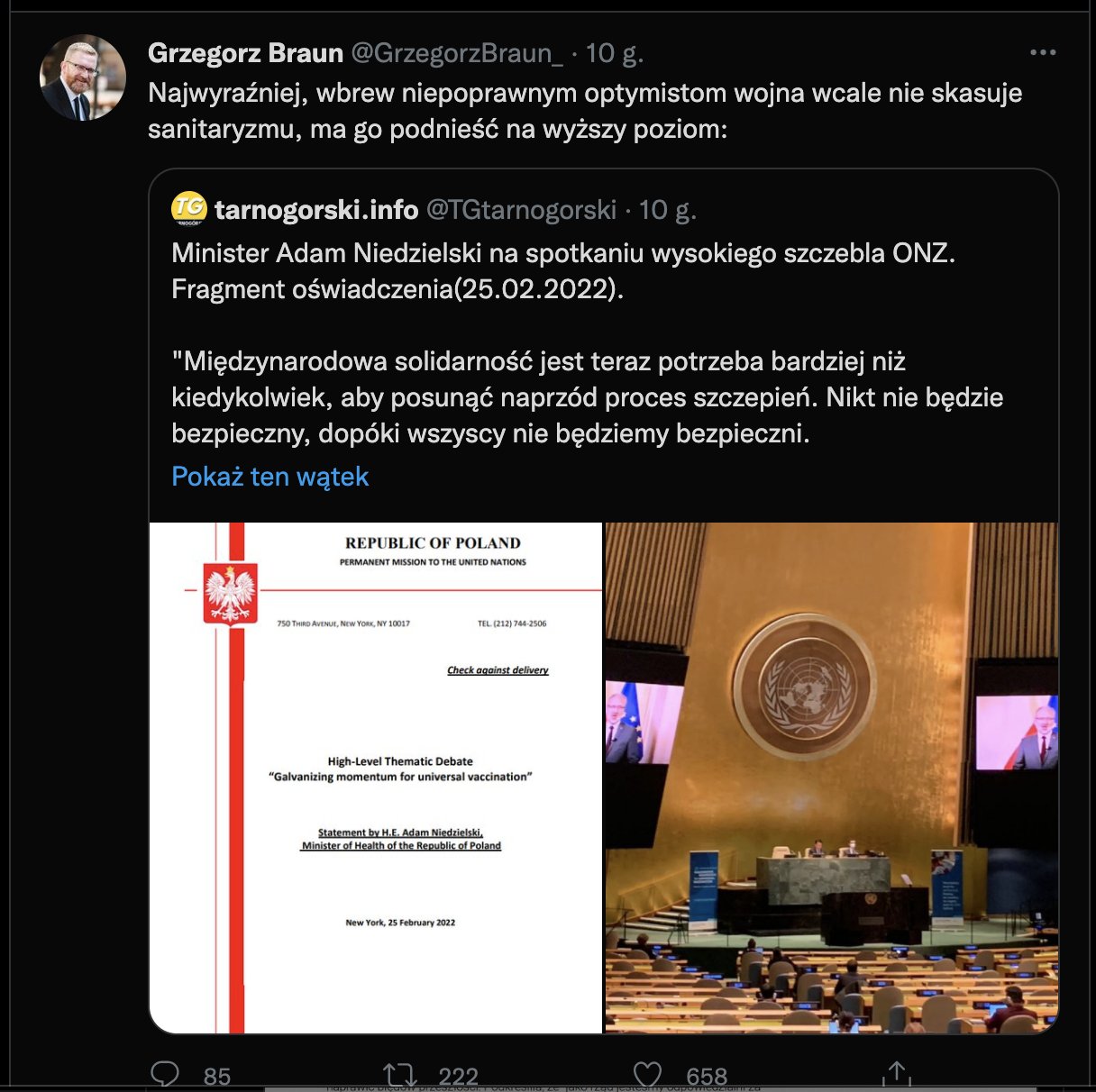The width and height of the screenshot is (1096, 1092).
Task: Click the main tweet text by Braun
Action: click(585, 111)
